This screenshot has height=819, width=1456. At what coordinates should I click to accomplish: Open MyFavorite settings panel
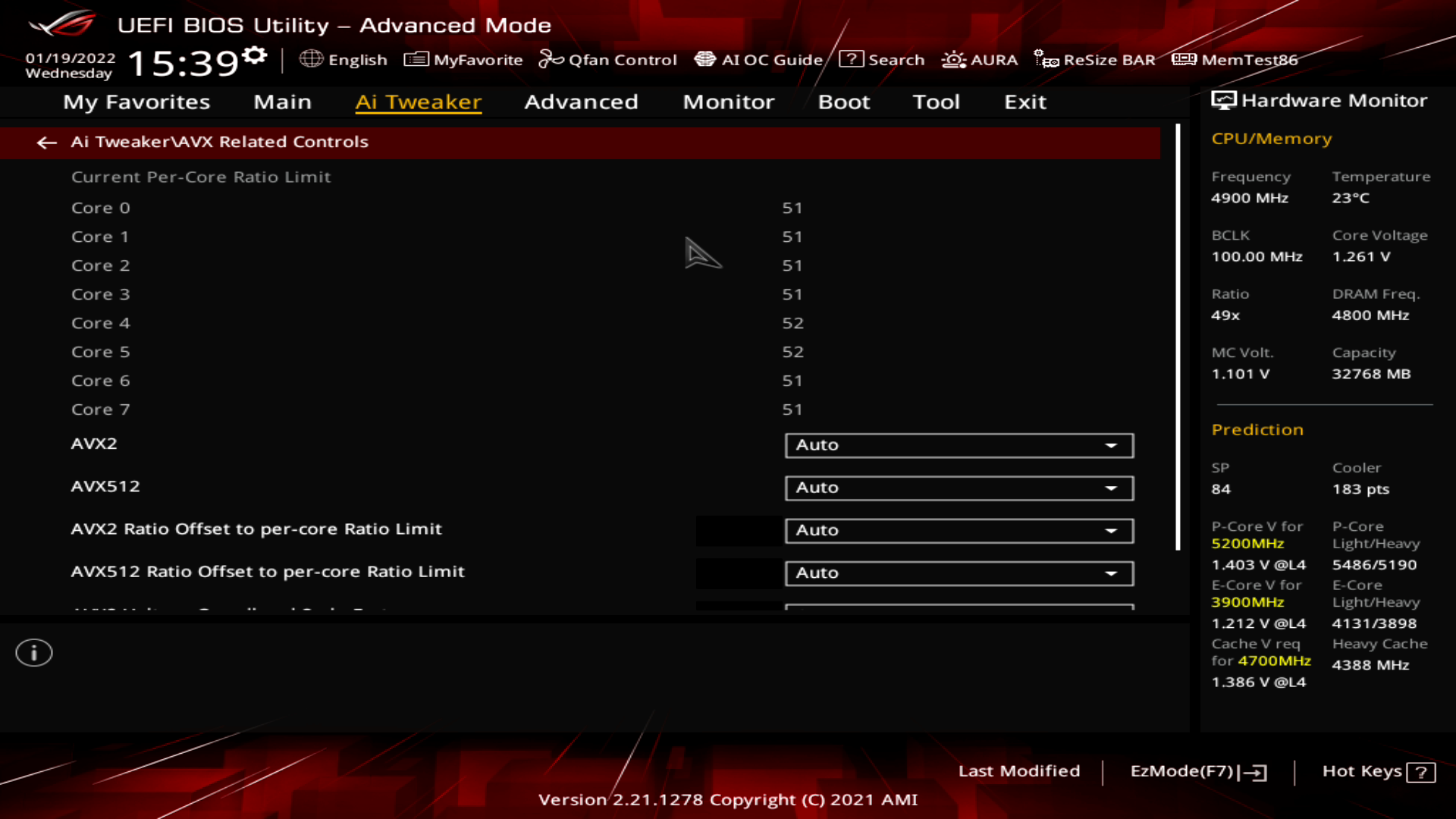463,60
